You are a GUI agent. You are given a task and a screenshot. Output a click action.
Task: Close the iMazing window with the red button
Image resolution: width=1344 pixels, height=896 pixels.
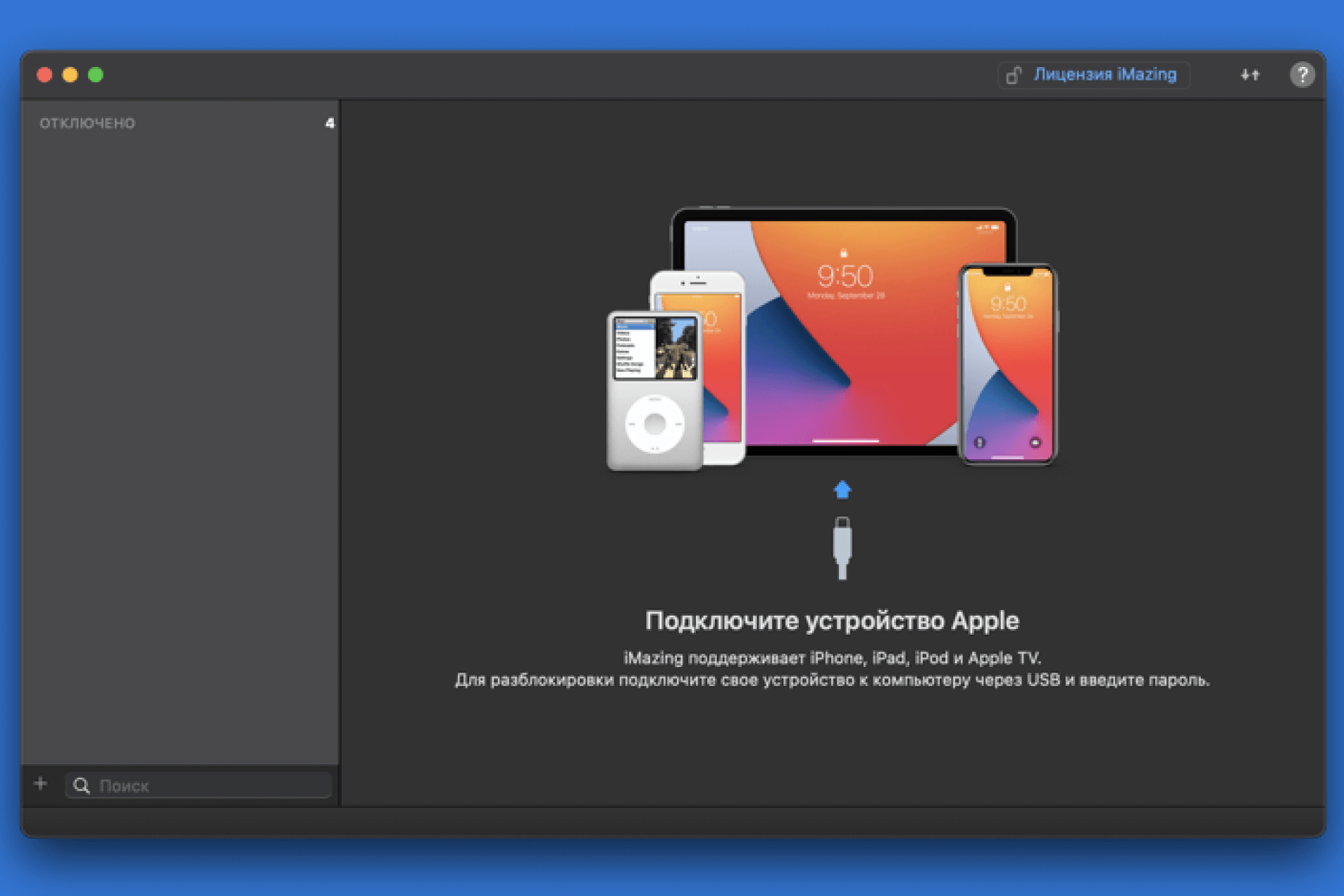[x=44, y=75]
